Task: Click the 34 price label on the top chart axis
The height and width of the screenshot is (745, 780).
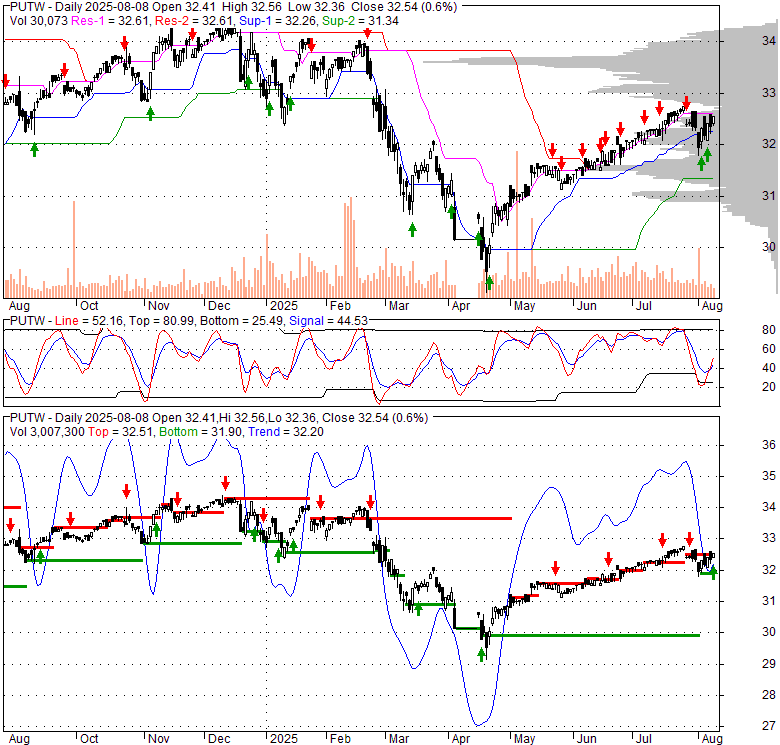Action: pos(769,41)
